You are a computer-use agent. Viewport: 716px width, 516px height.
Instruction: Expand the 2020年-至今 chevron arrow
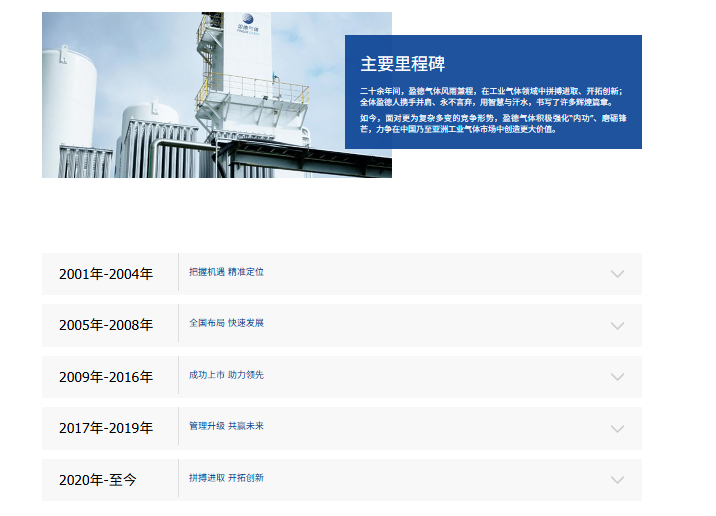[x=617, y=480]
